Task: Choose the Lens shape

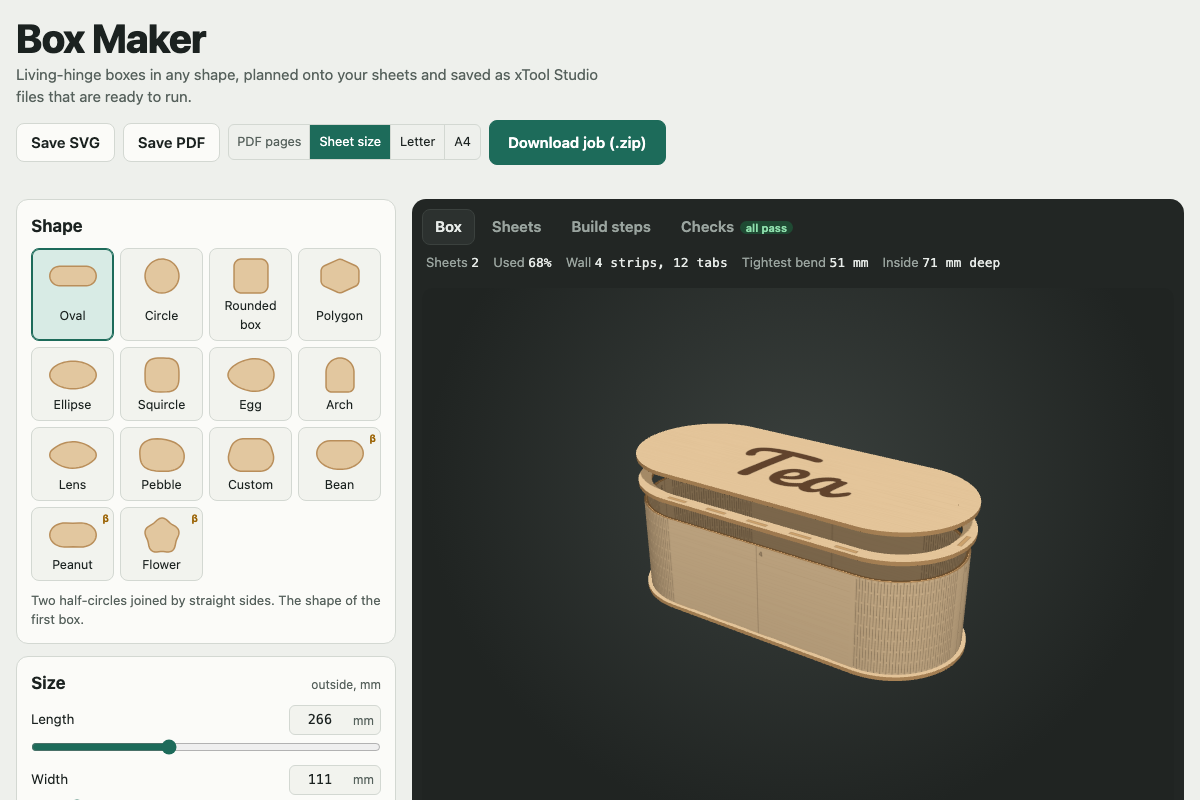Action: [72, 464]
